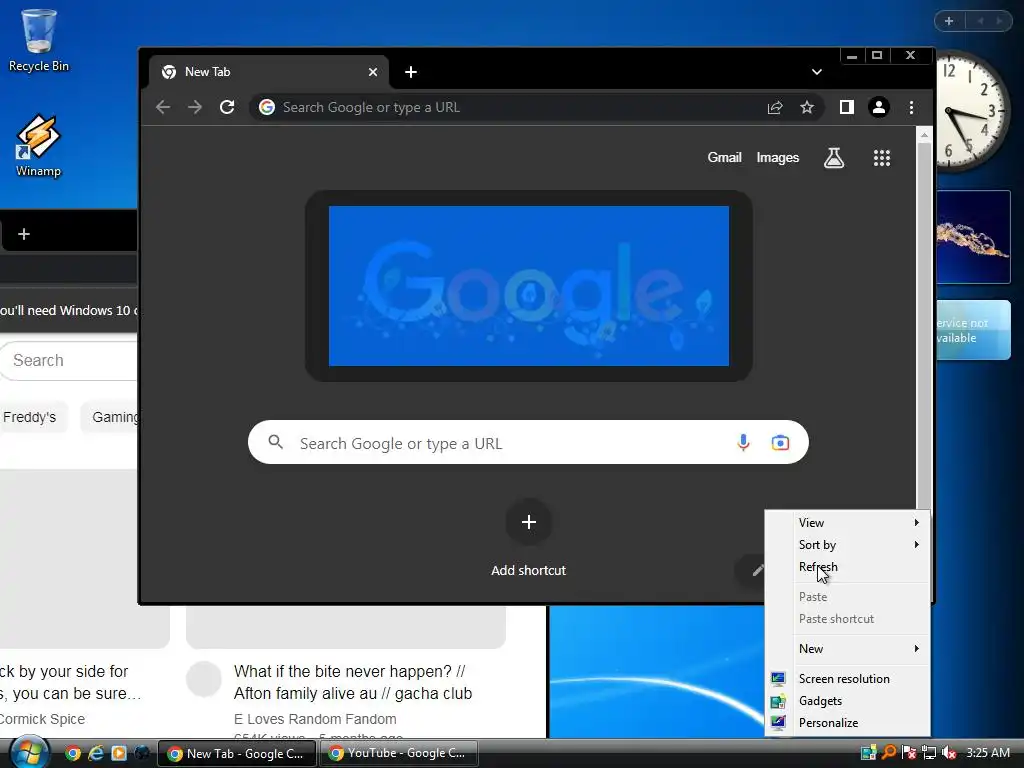Click the Google doodle image
1024x768 pixels.
pyautogui.click(x=529, y=286)
